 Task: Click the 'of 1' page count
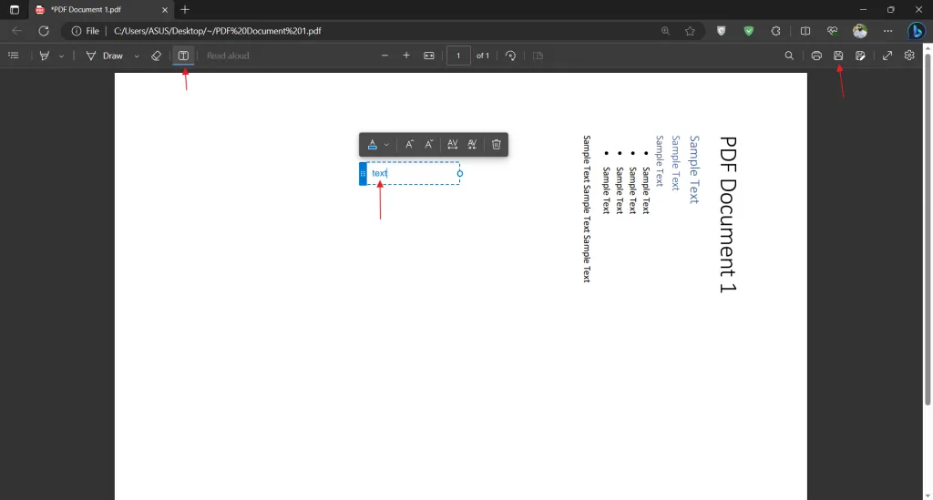(x=483, y=55)
